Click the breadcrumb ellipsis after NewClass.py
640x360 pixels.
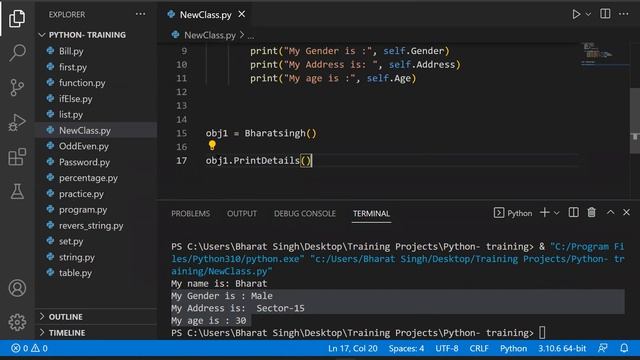tap(251, 36)
